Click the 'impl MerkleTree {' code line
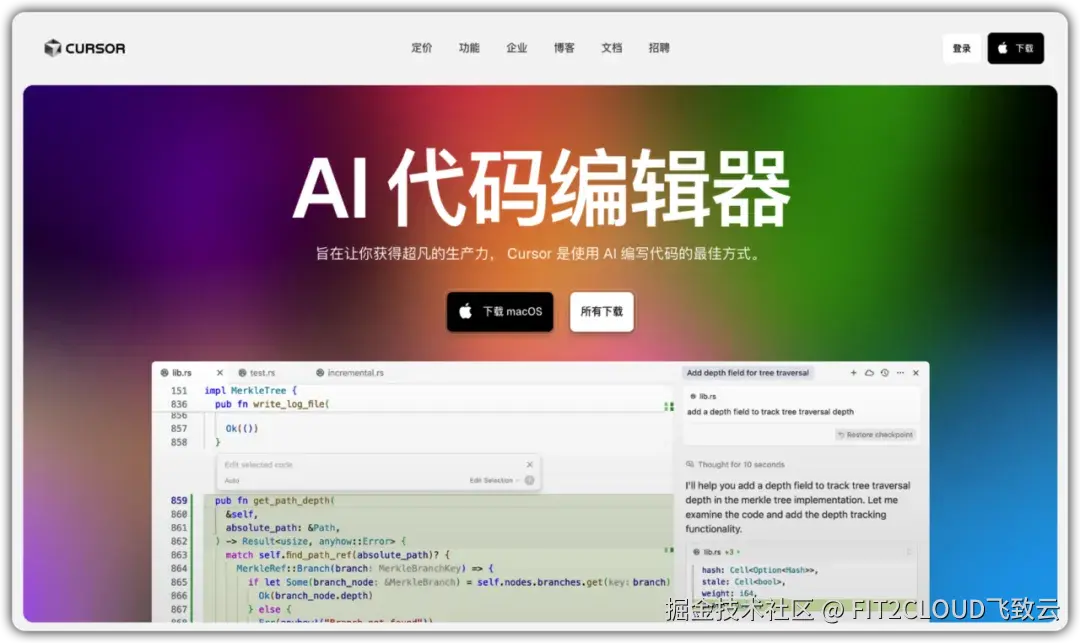Viewport: 1080px width, 643px height. pyautogui.click(x=251, y=390)
